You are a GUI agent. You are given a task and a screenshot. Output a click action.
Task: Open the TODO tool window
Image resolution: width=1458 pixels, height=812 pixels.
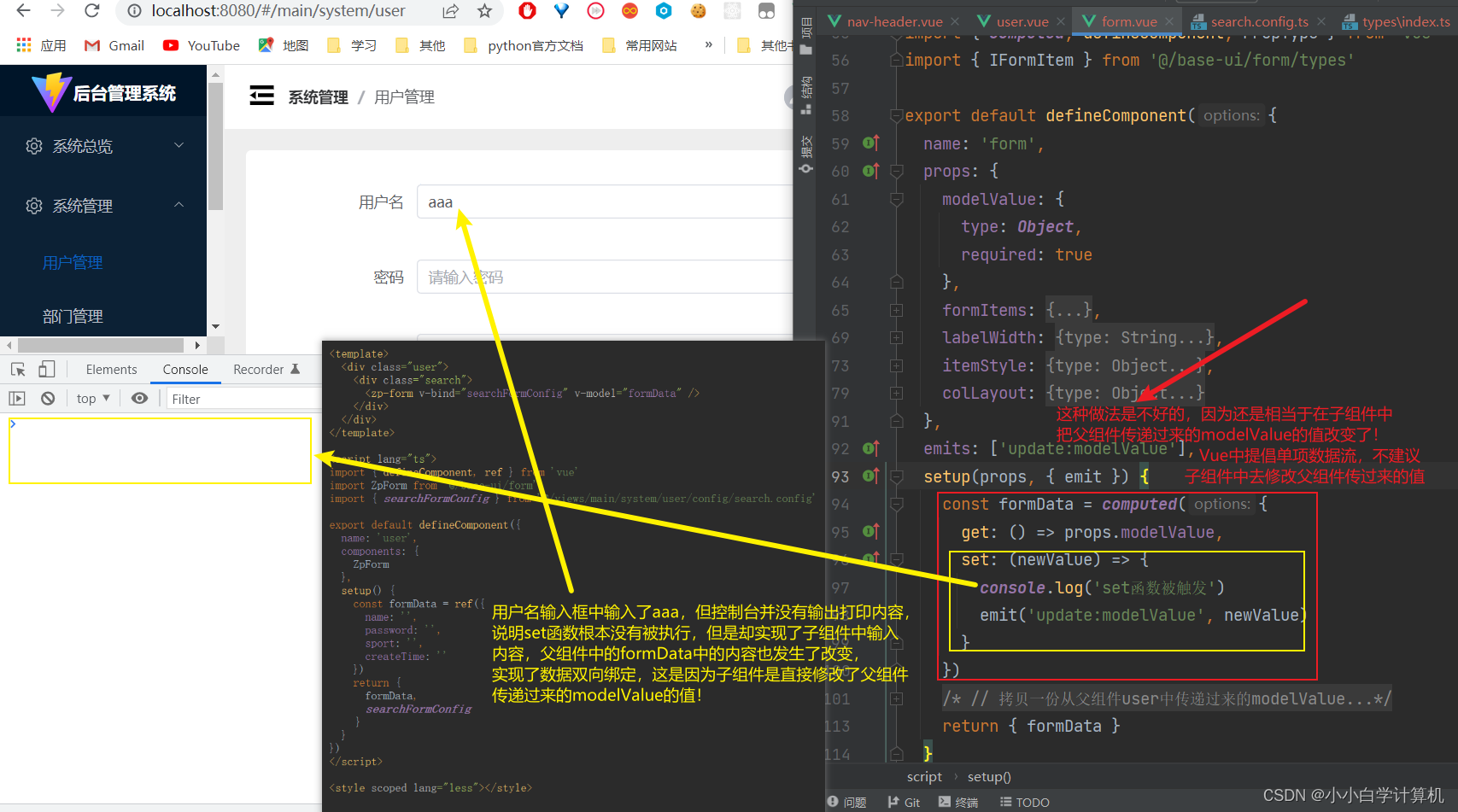(1025, 802)
